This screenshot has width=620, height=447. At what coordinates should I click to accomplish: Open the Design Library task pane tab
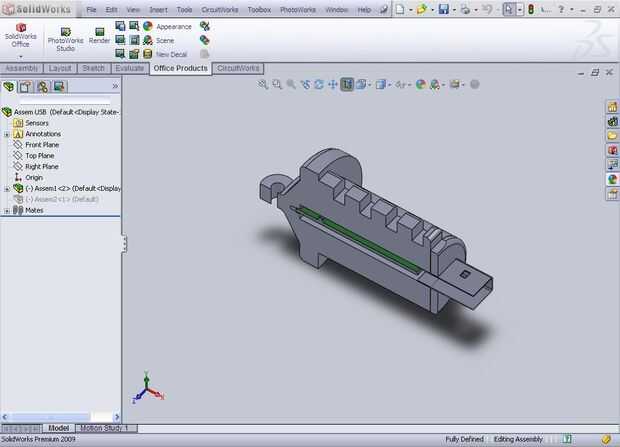pos(612,121)
